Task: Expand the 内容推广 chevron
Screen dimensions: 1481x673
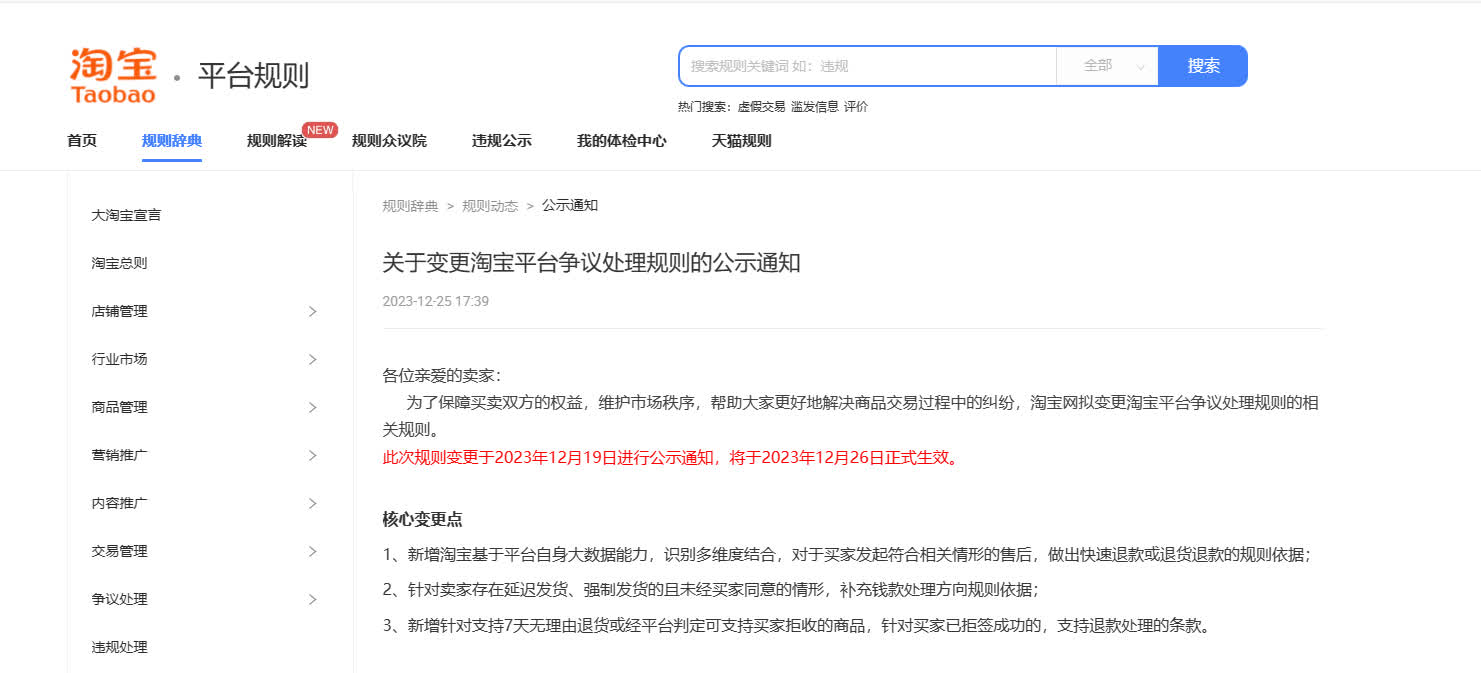Action: tap(312, 503)
